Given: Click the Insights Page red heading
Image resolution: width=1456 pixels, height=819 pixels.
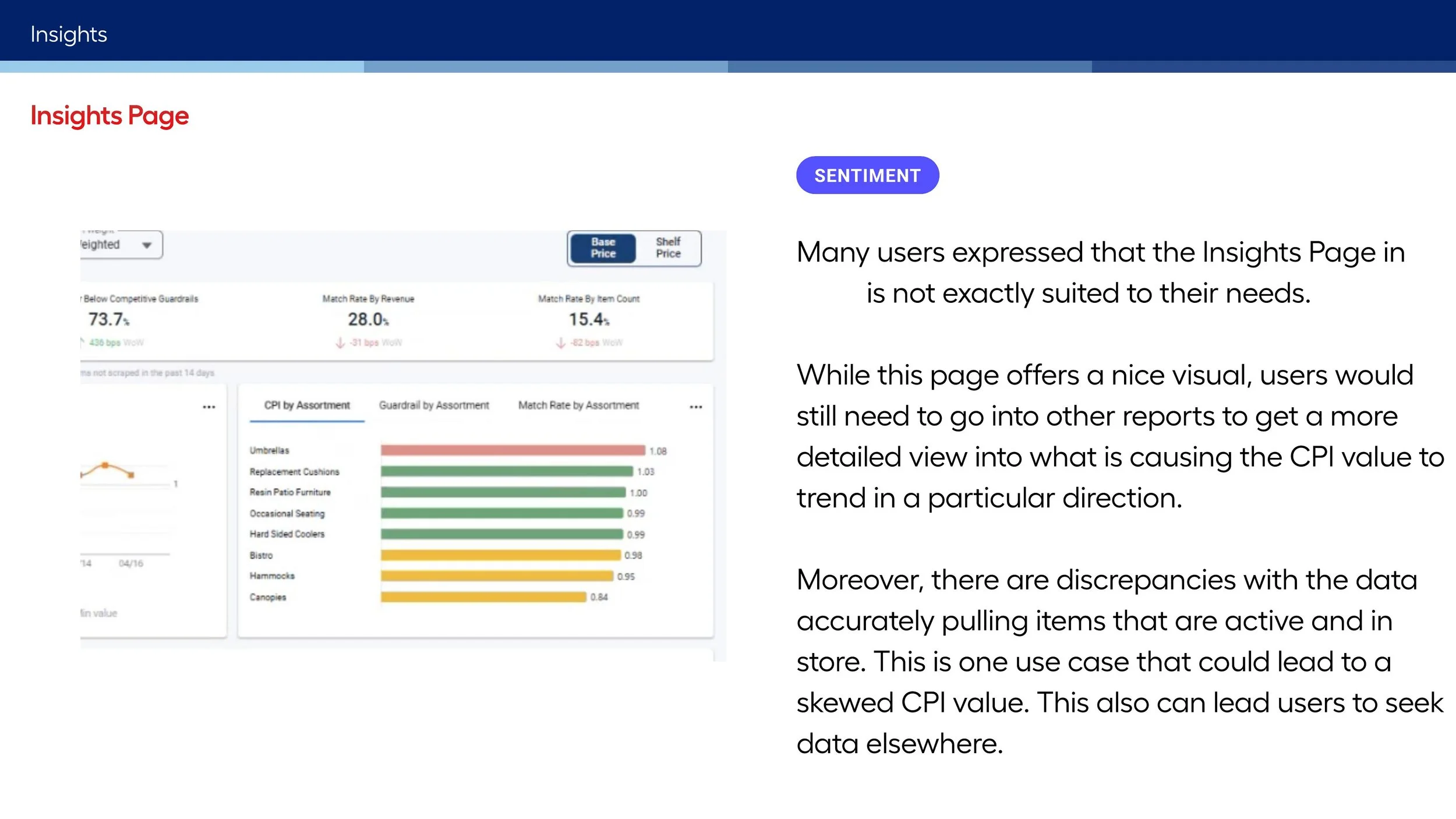Looking at the screenshot, I should [x=109, y=116].
